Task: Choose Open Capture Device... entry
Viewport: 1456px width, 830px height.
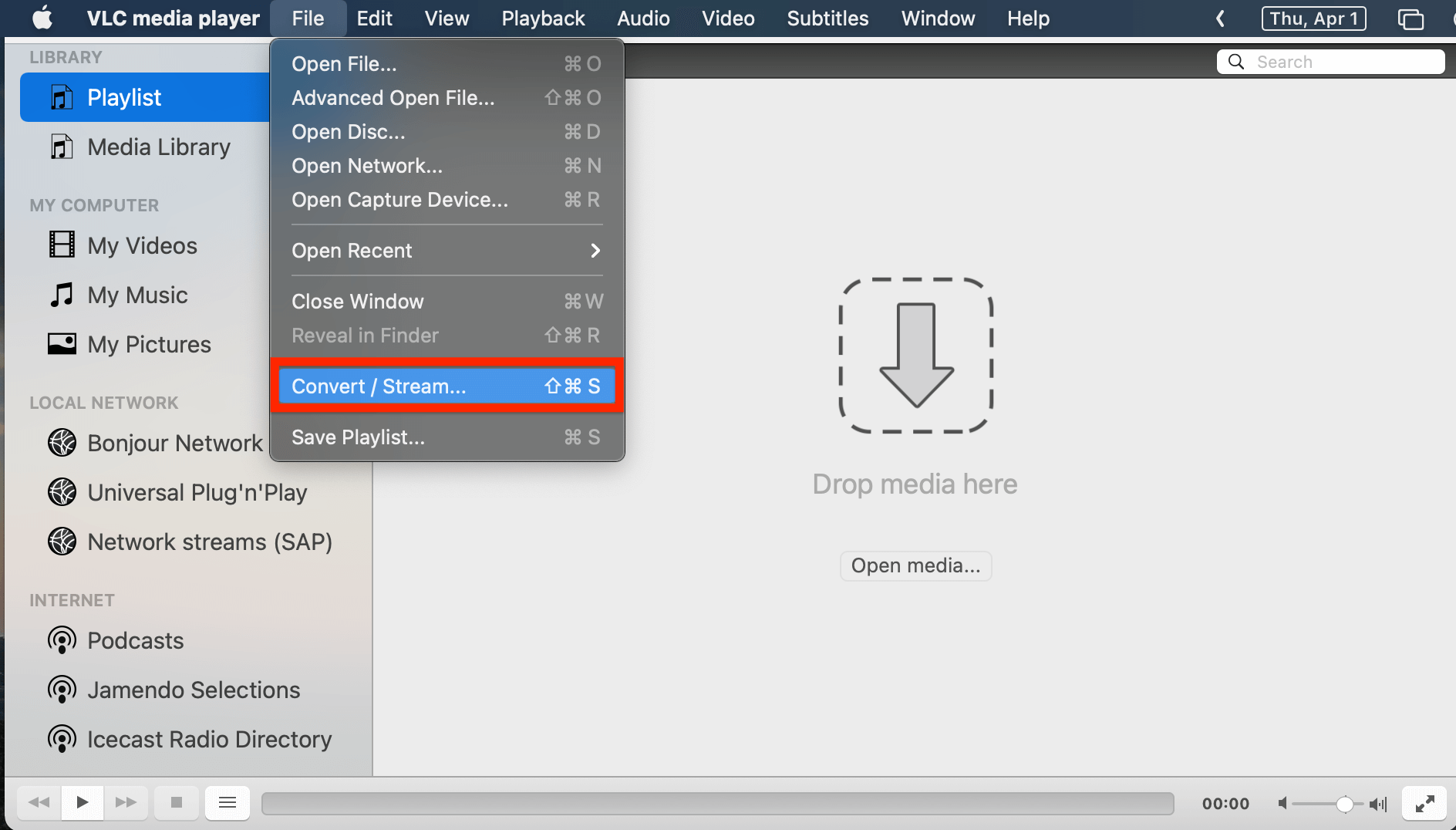Action: tap(447, 200)
